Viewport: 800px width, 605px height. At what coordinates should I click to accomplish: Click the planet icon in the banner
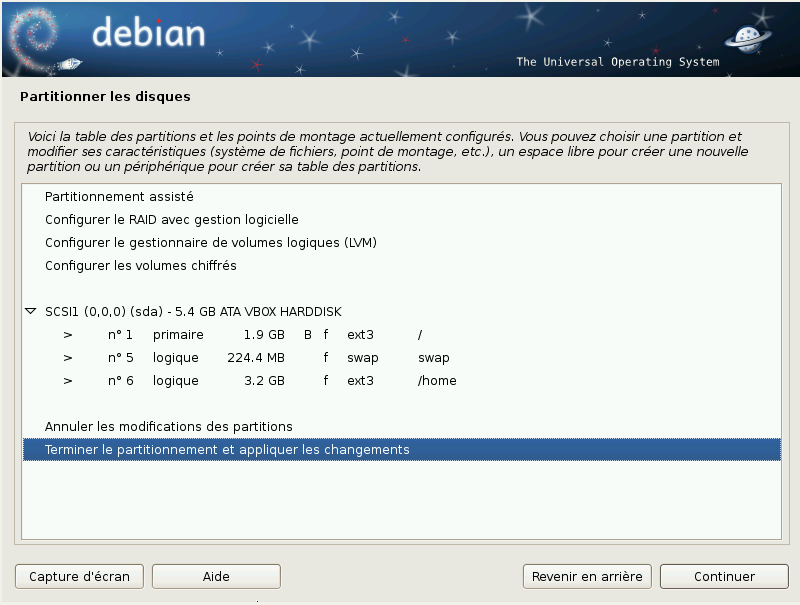[x=747, y=39]
